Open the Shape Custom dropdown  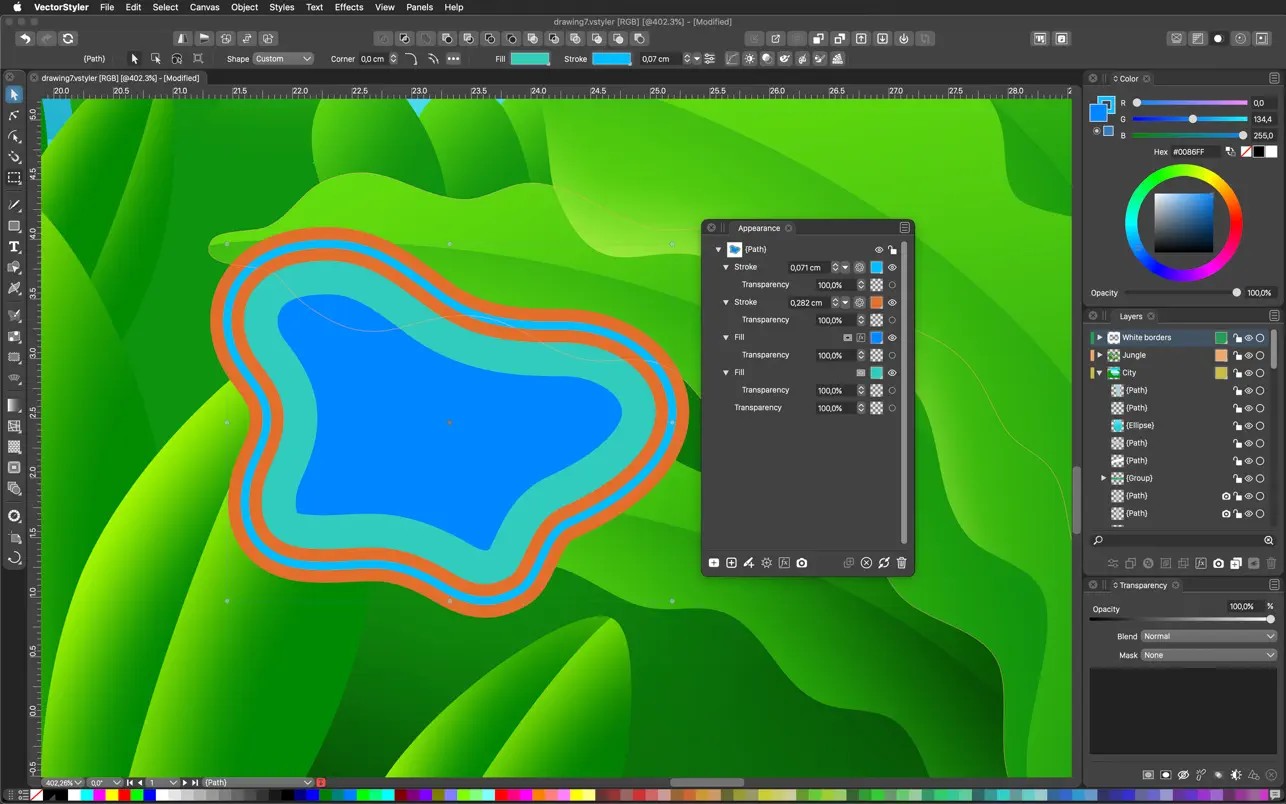coord(283,59)
